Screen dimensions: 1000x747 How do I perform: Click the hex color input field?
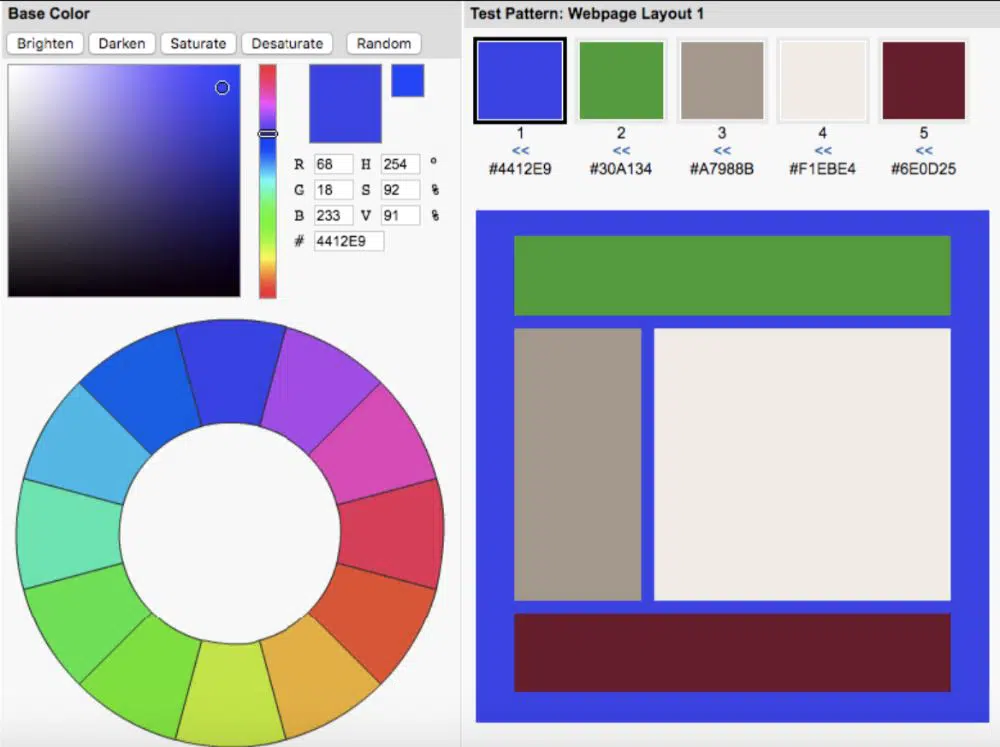coord(348,241)
